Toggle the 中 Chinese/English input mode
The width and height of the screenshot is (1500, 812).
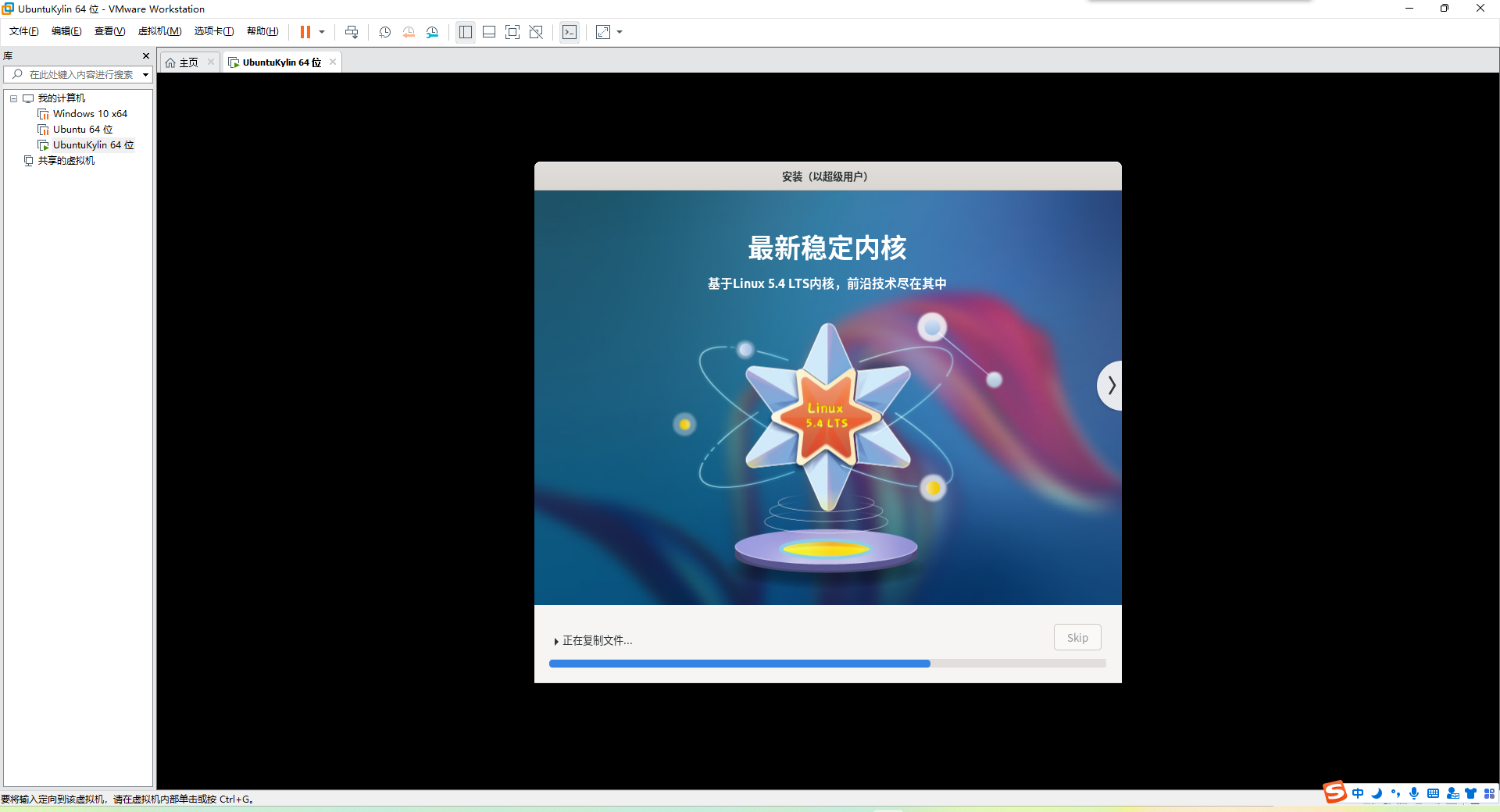[1358, 793]
